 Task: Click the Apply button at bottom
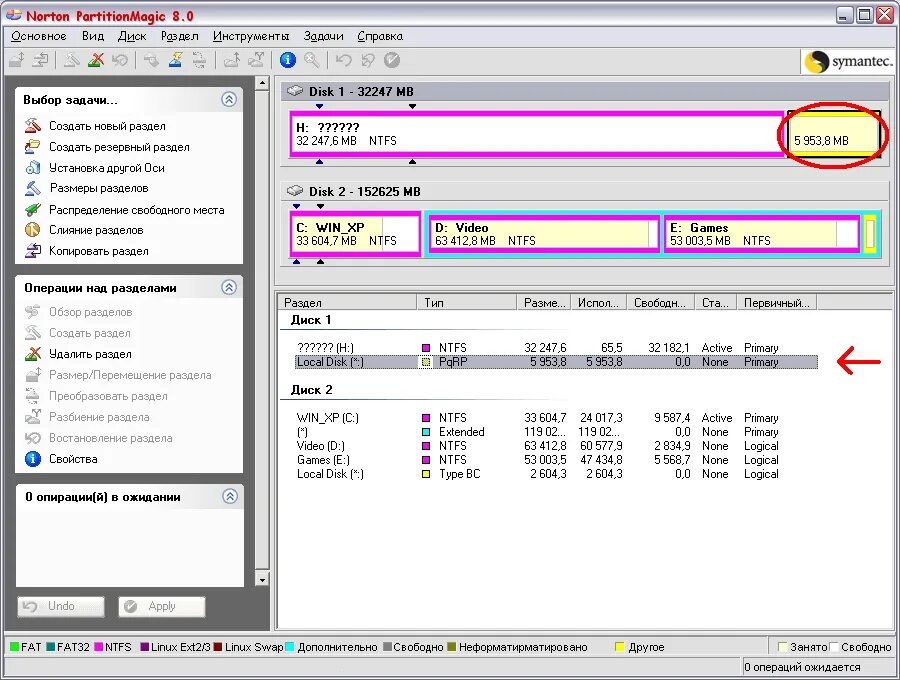[161, 606]
